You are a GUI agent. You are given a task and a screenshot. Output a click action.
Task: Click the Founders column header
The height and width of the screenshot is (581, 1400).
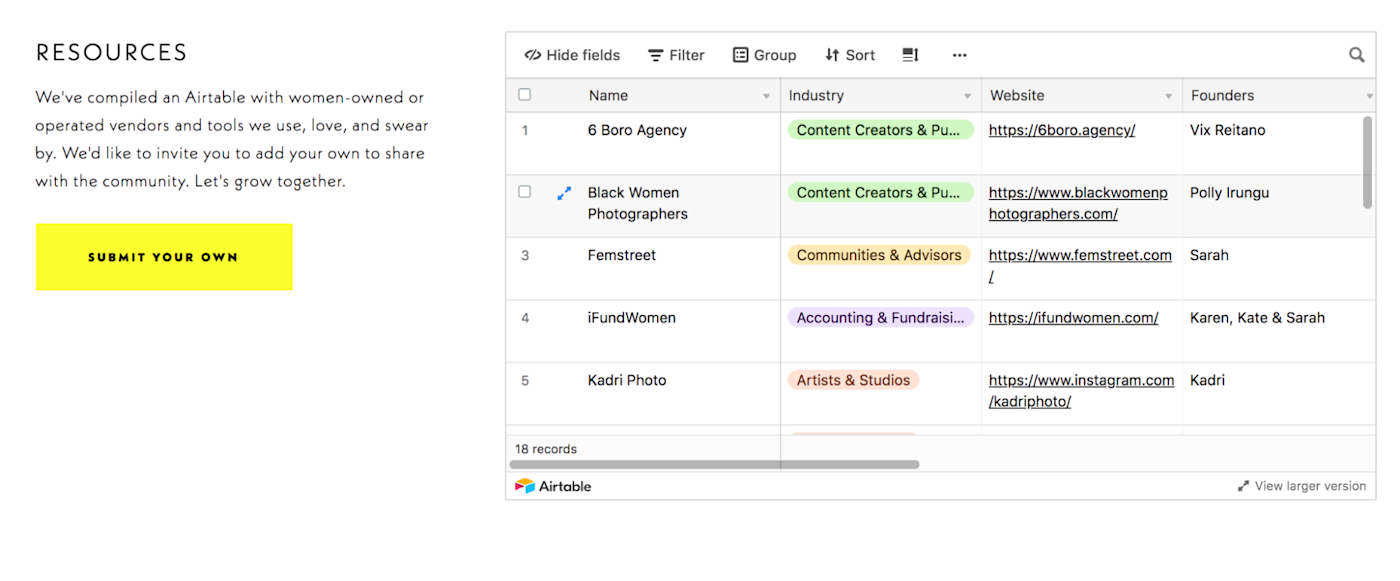1279,95
